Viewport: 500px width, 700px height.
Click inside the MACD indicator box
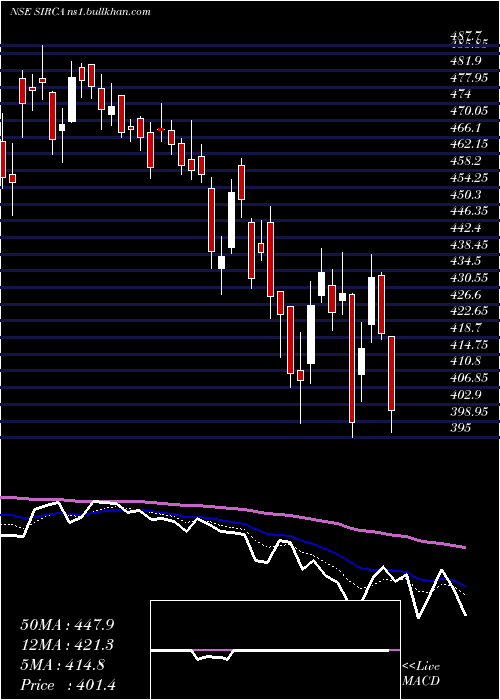pos(275,650)
